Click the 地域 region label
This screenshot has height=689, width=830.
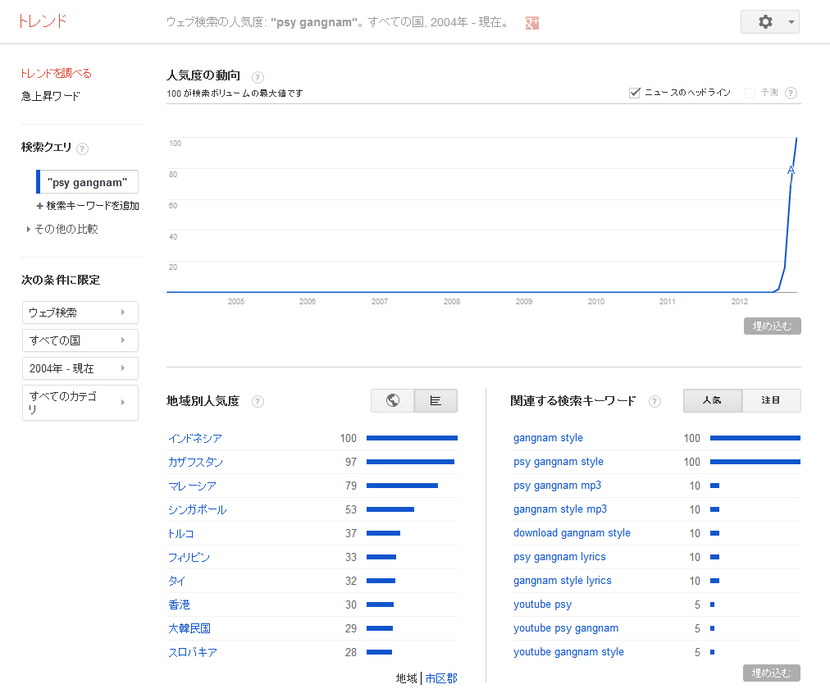(407, 678)
